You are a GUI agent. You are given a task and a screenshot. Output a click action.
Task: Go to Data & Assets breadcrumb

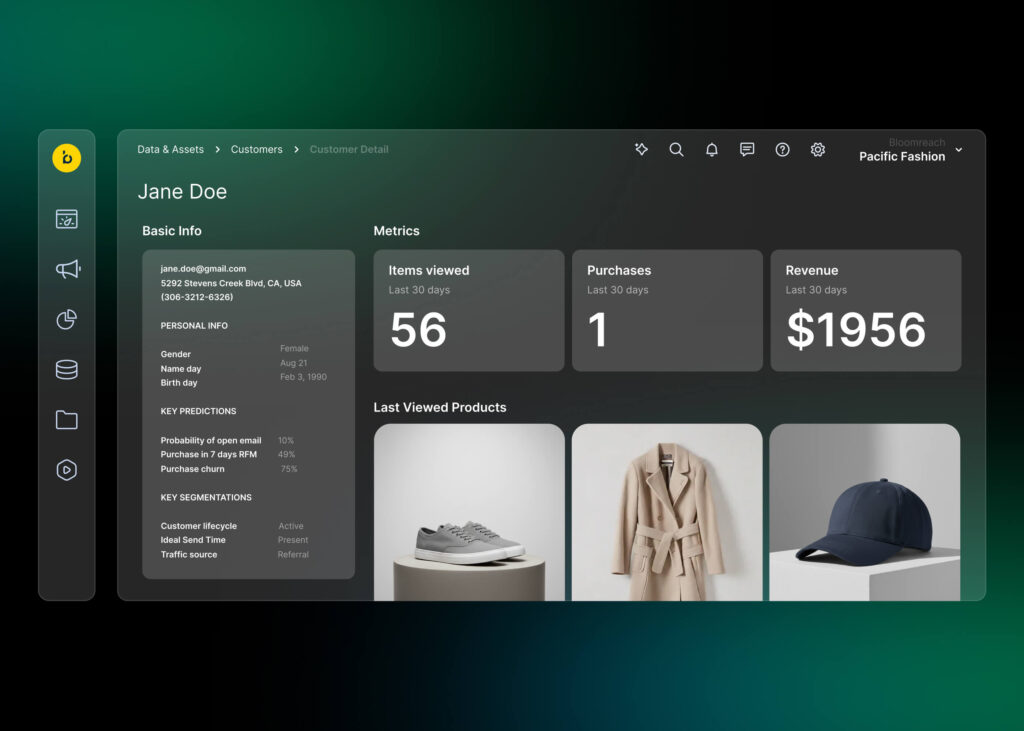[x=170, y=149]
